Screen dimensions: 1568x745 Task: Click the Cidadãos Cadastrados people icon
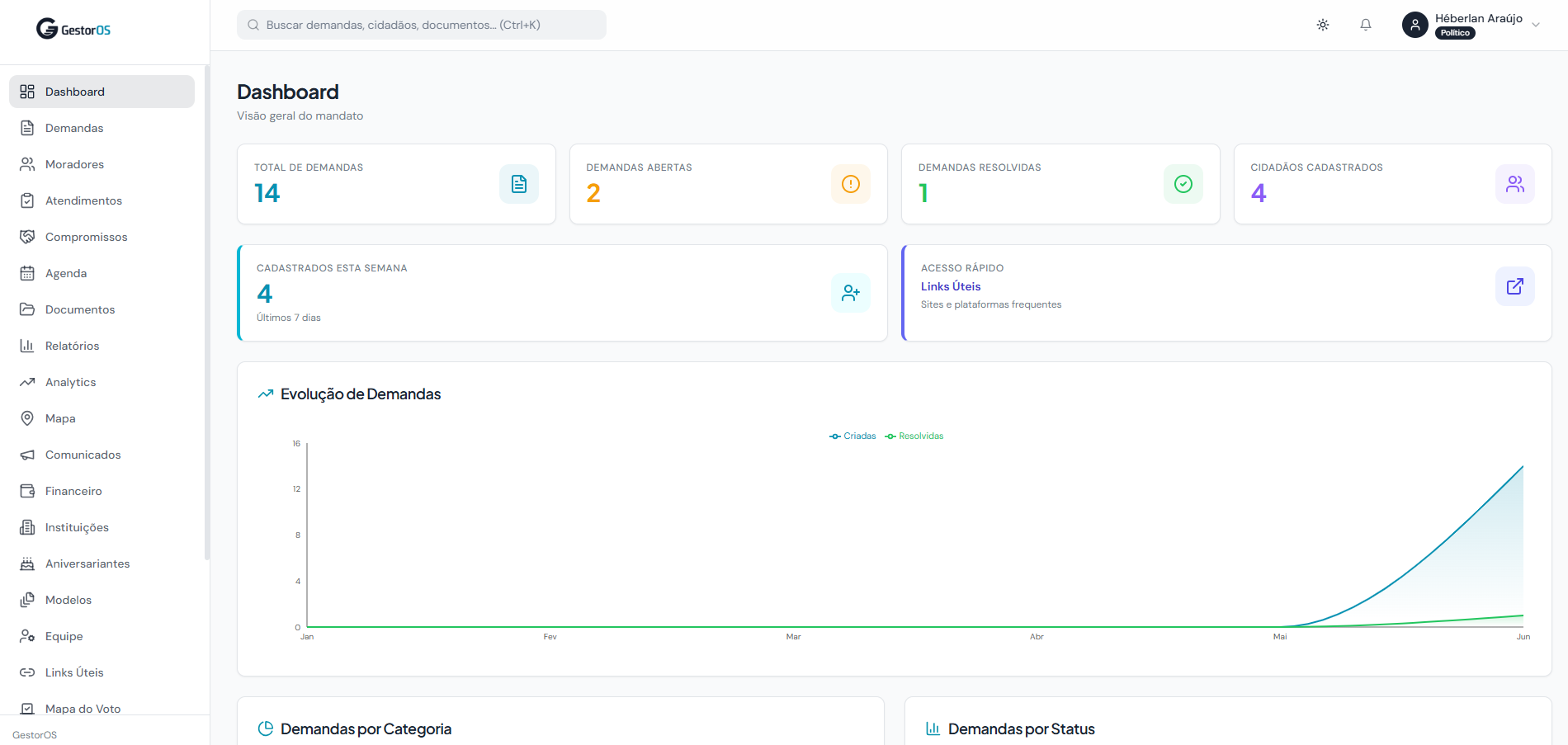(x=1515, y=184)
